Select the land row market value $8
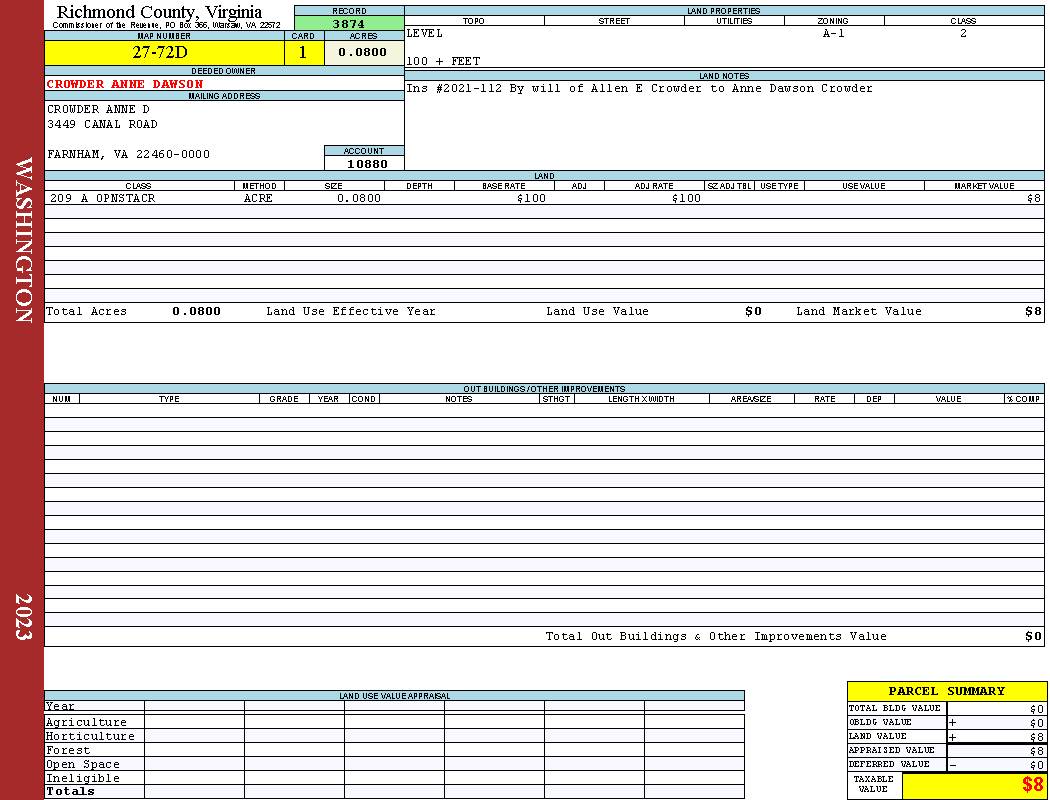 [x=1034, y=198]
